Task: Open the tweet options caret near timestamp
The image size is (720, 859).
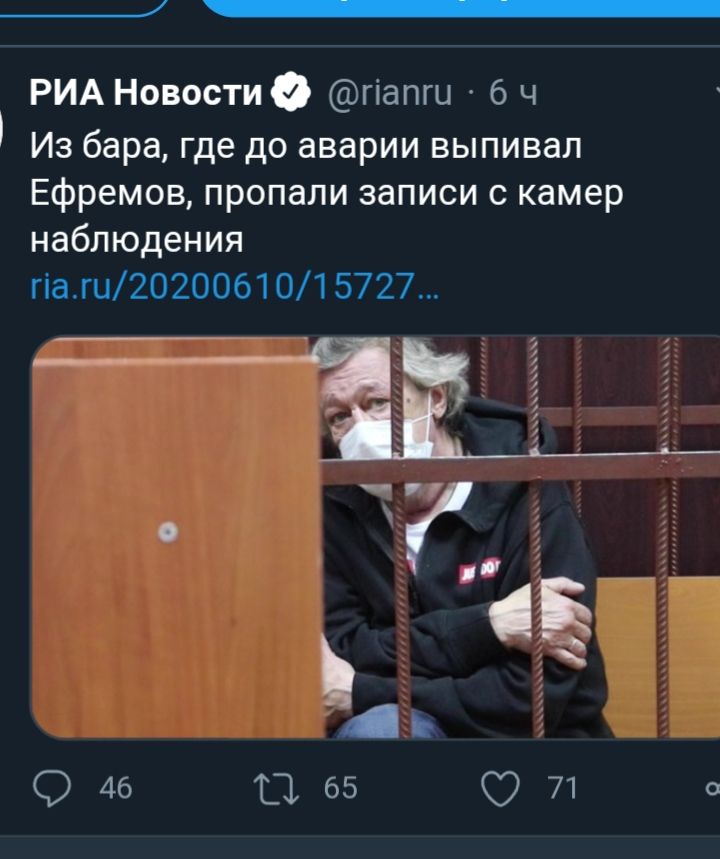Action: pos(717,89)
